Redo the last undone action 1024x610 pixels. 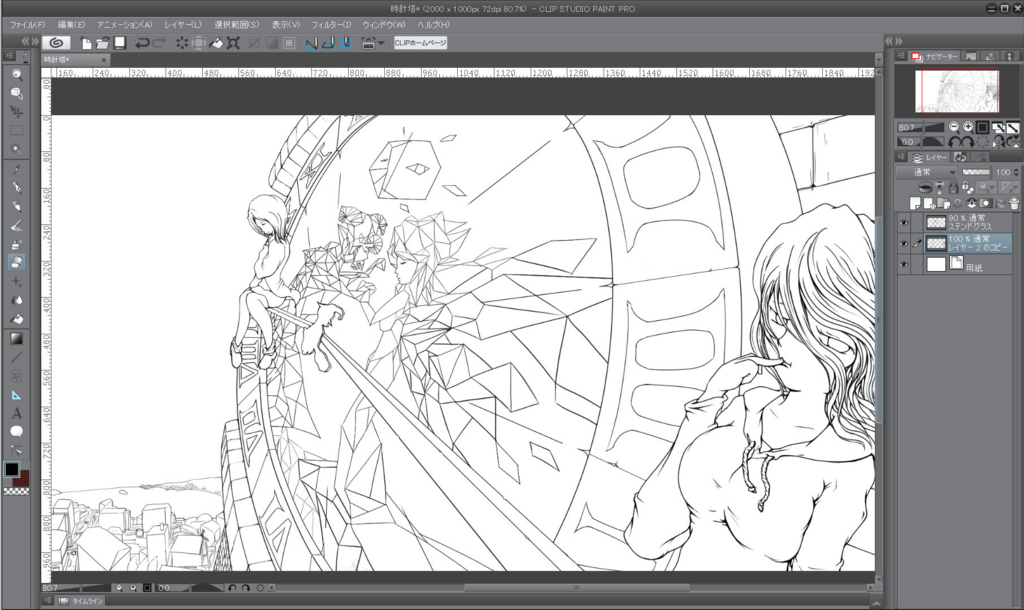(159, 43)
